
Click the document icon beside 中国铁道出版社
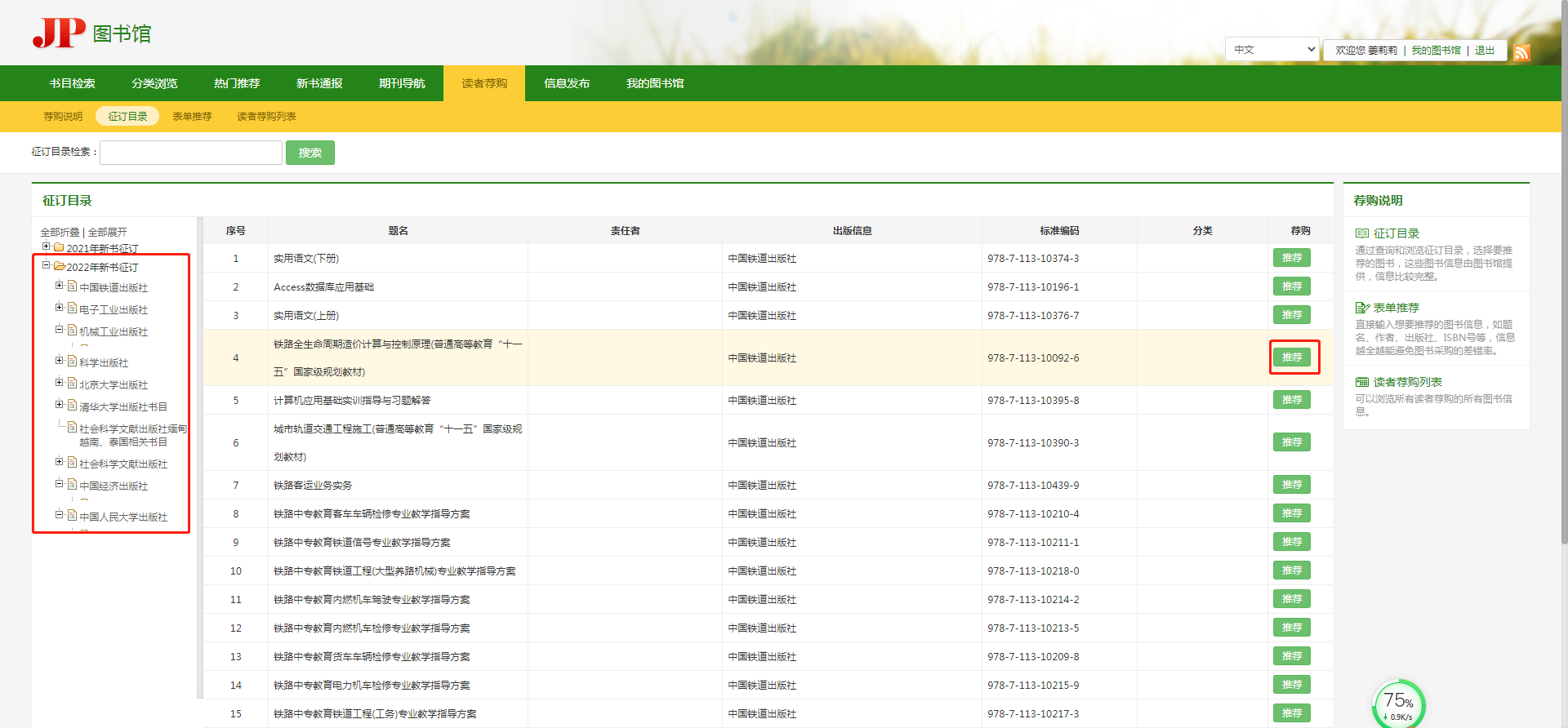72,286
